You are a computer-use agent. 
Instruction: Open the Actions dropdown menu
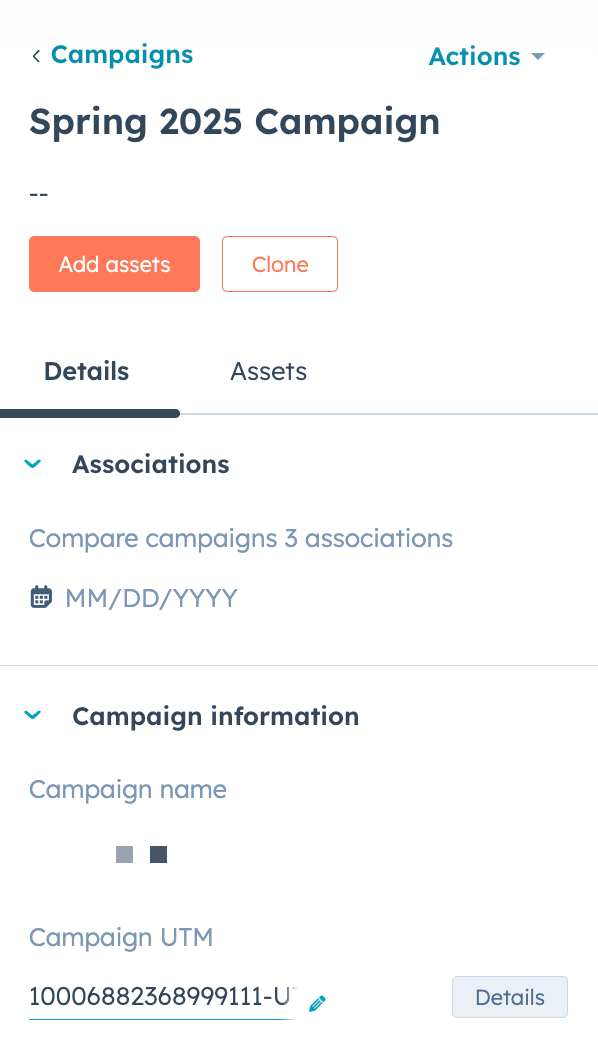(487, 56)
